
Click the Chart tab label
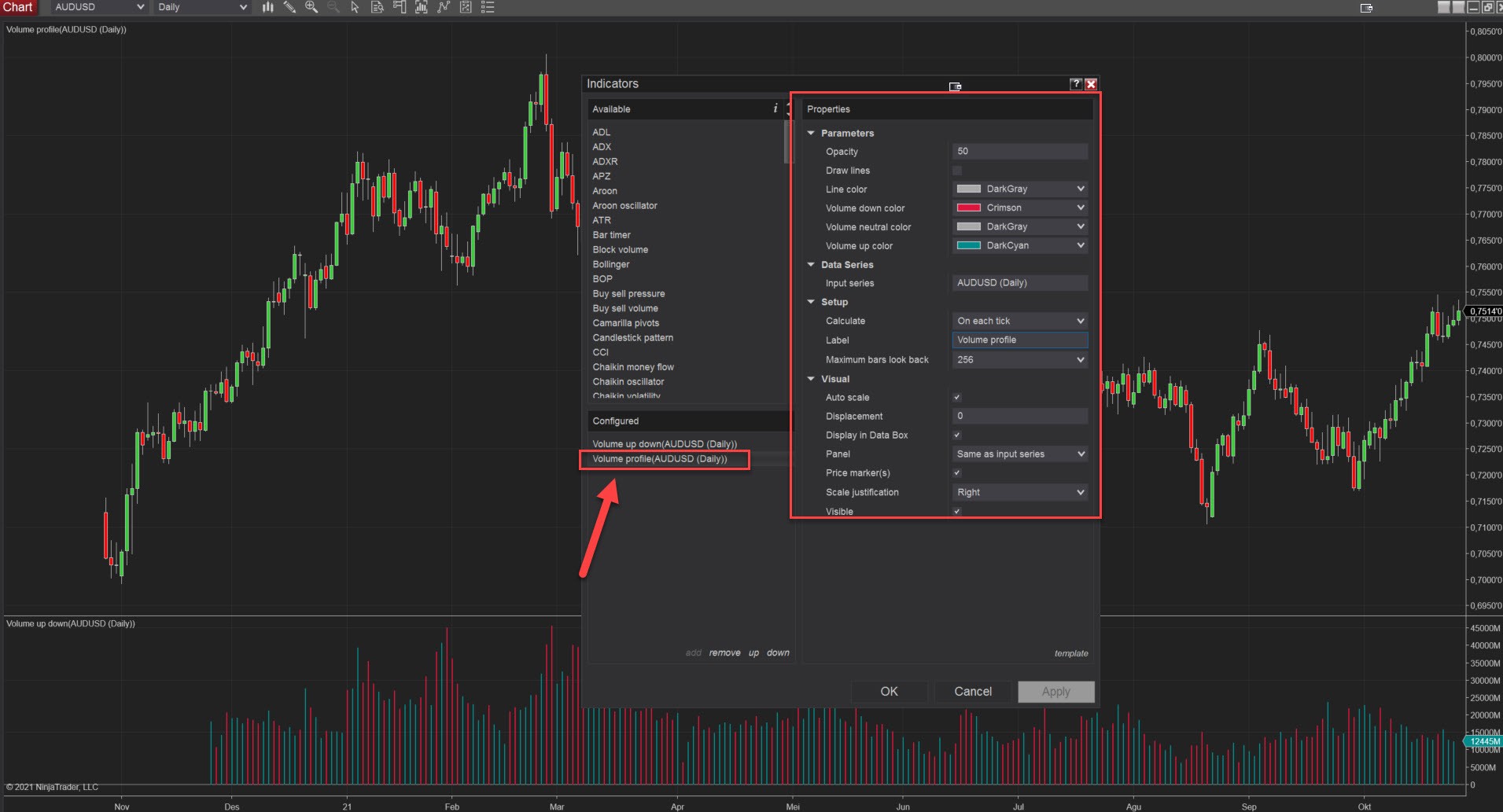click(x=17, y=7)
